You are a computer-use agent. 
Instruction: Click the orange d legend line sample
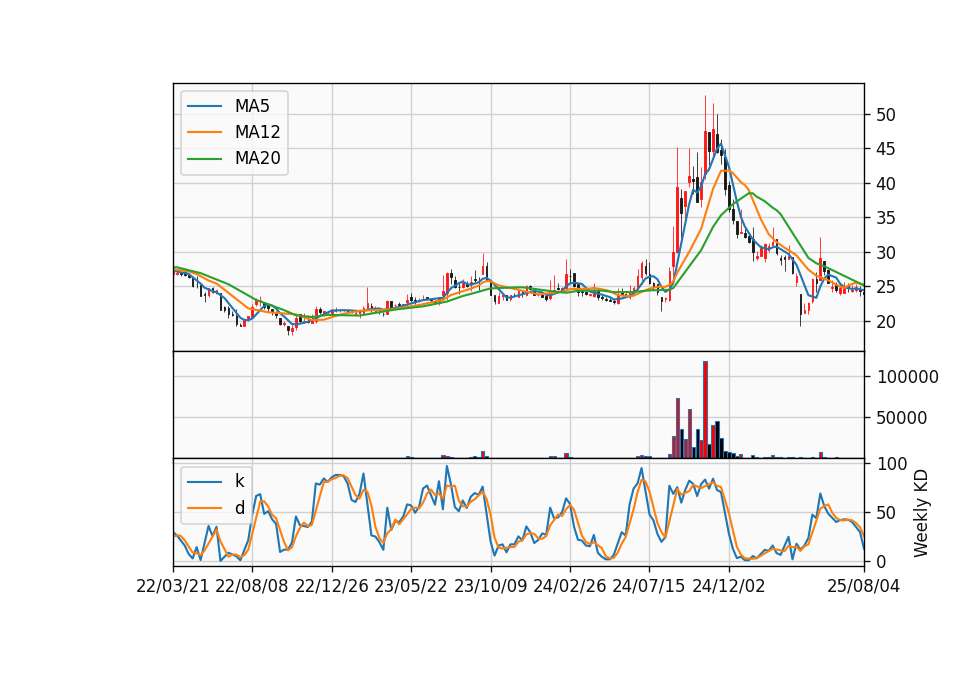click(204, 508)
